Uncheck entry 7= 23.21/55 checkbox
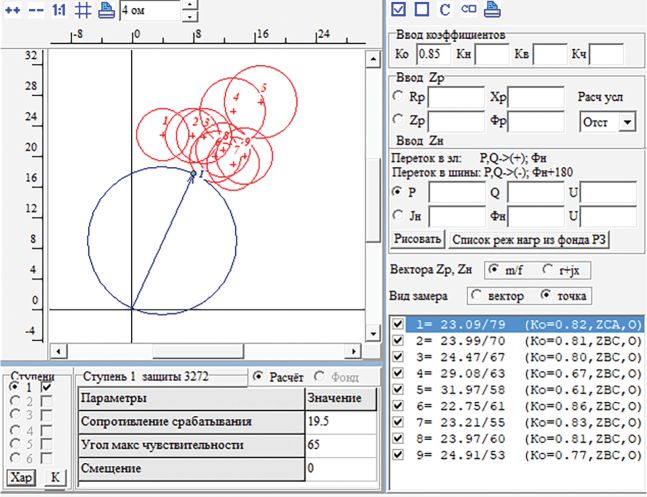The image size is (647, 497). 398,421
